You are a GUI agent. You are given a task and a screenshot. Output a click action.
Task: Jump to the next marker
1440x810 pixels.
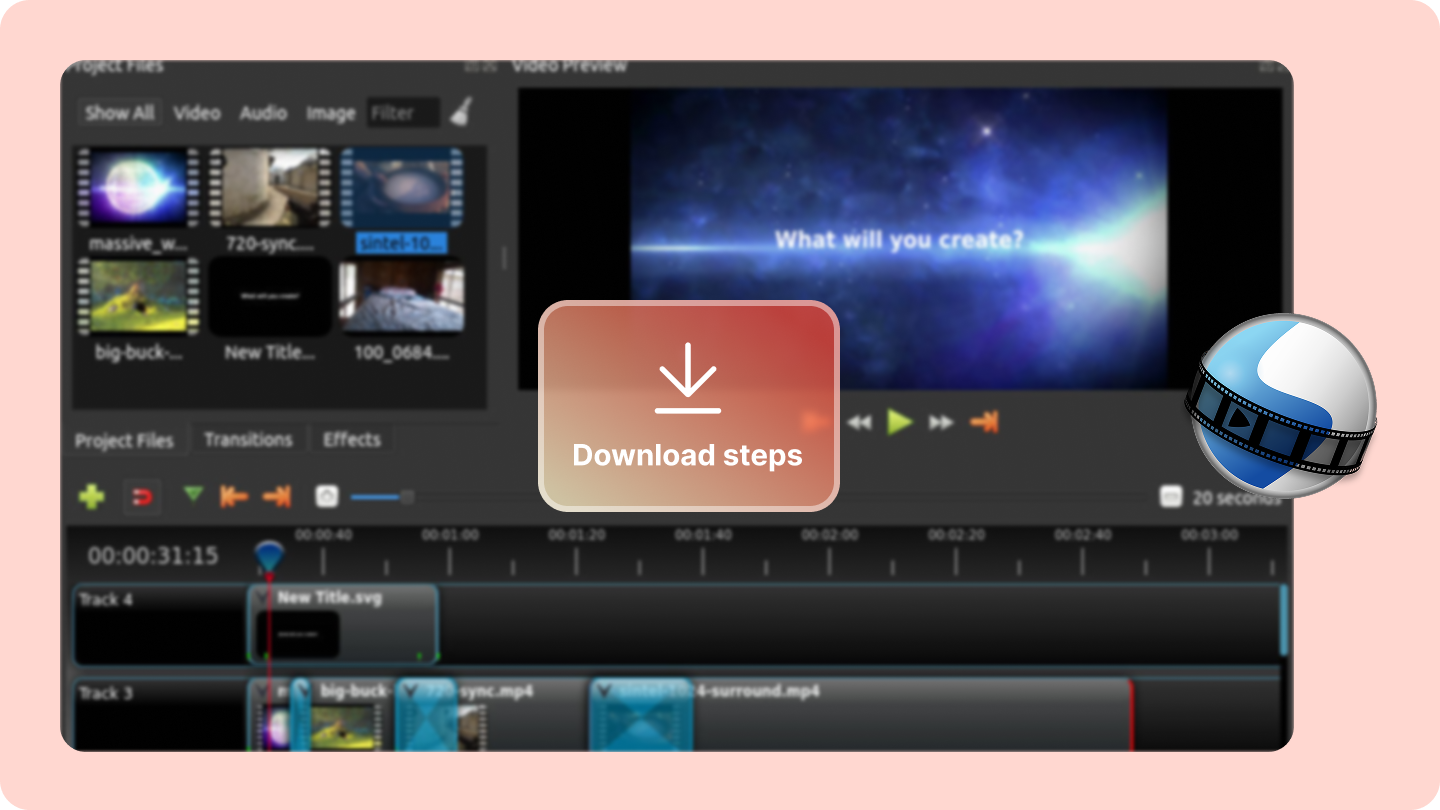277,496
